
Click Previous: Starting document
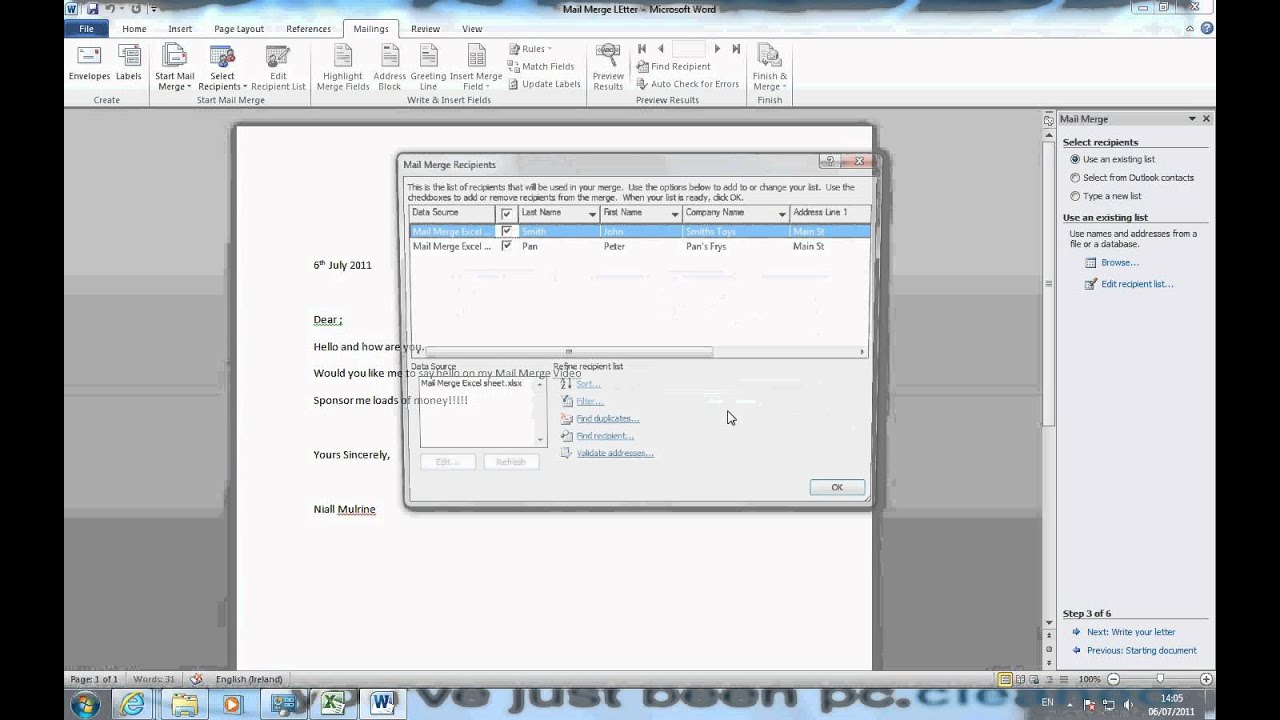coord(1141,650)
